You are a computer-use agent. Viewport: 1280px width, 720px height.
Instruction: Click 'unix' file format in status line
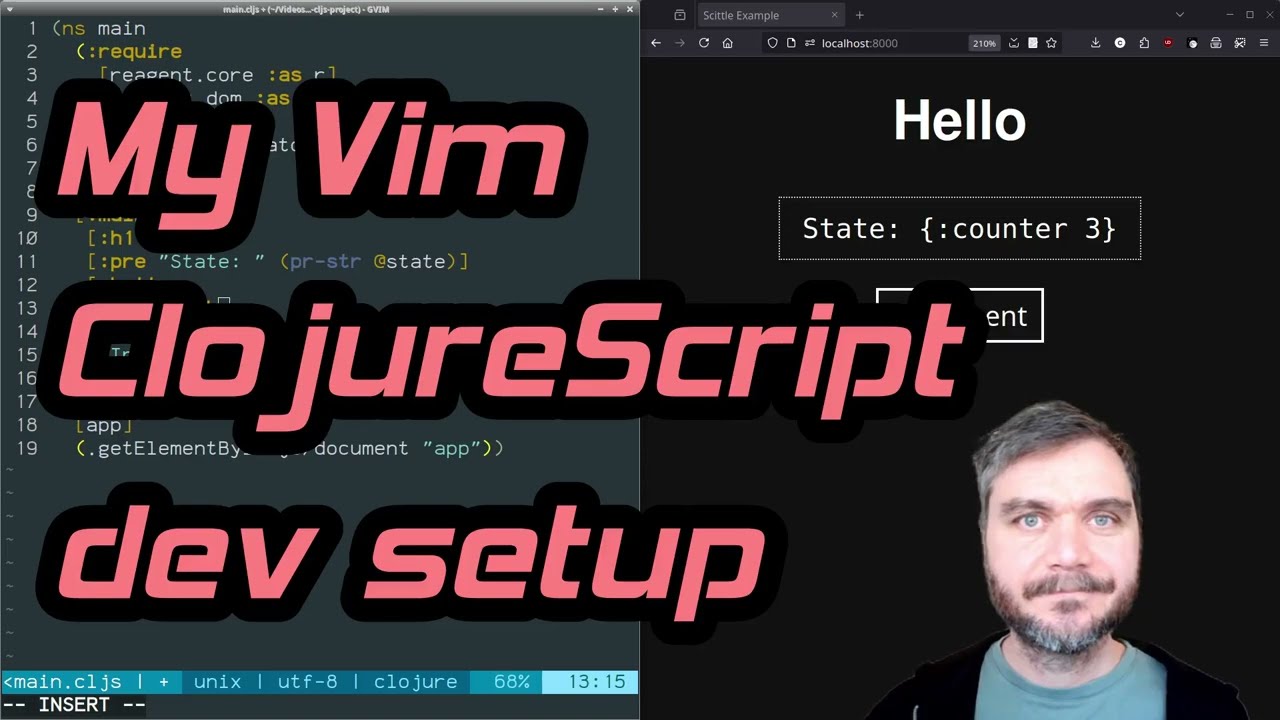pyautogui.click(x=217, y=682)
